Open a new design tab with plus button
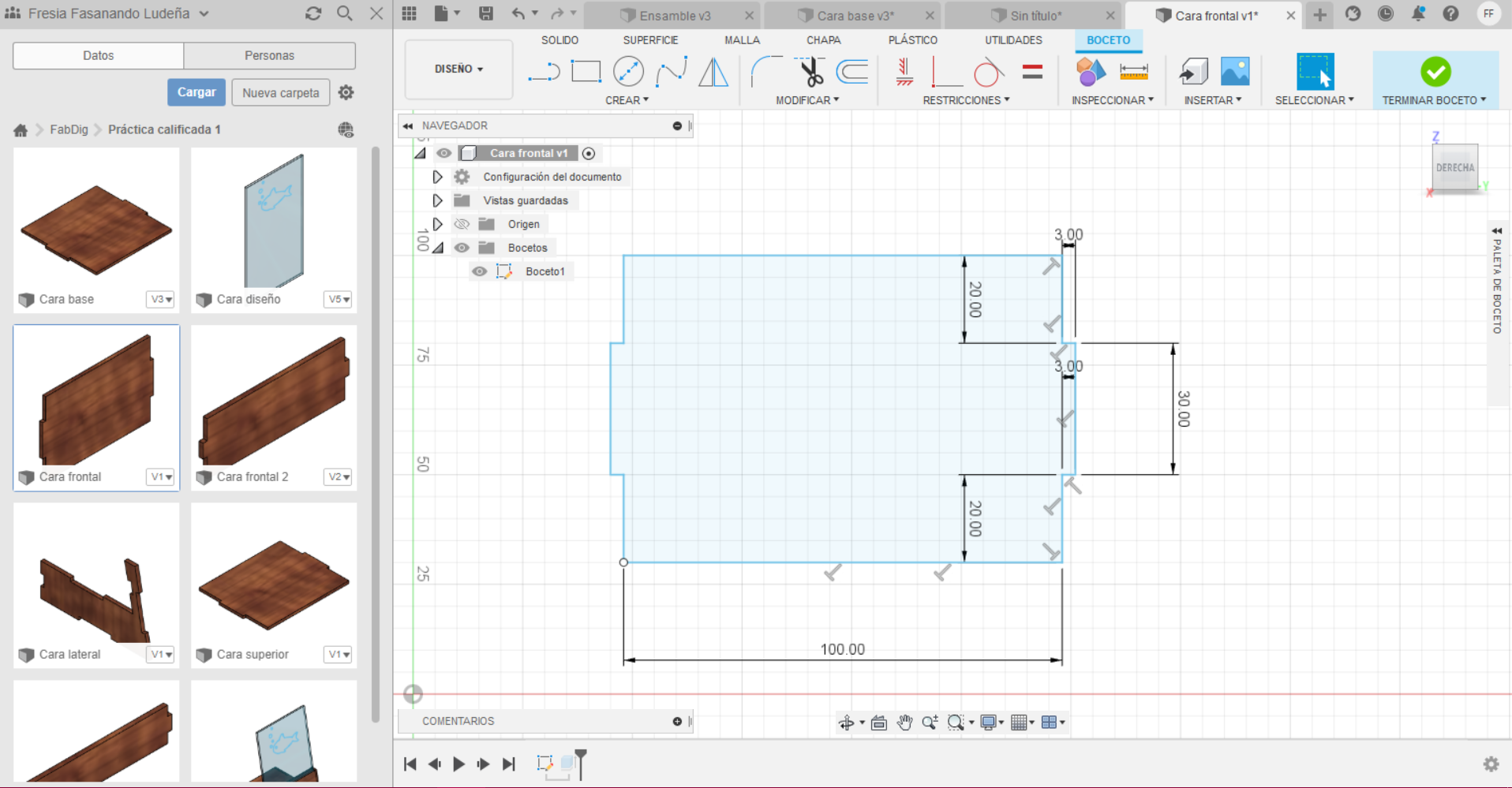This screenshot has height=788, width=1512. coord(1319,14)
